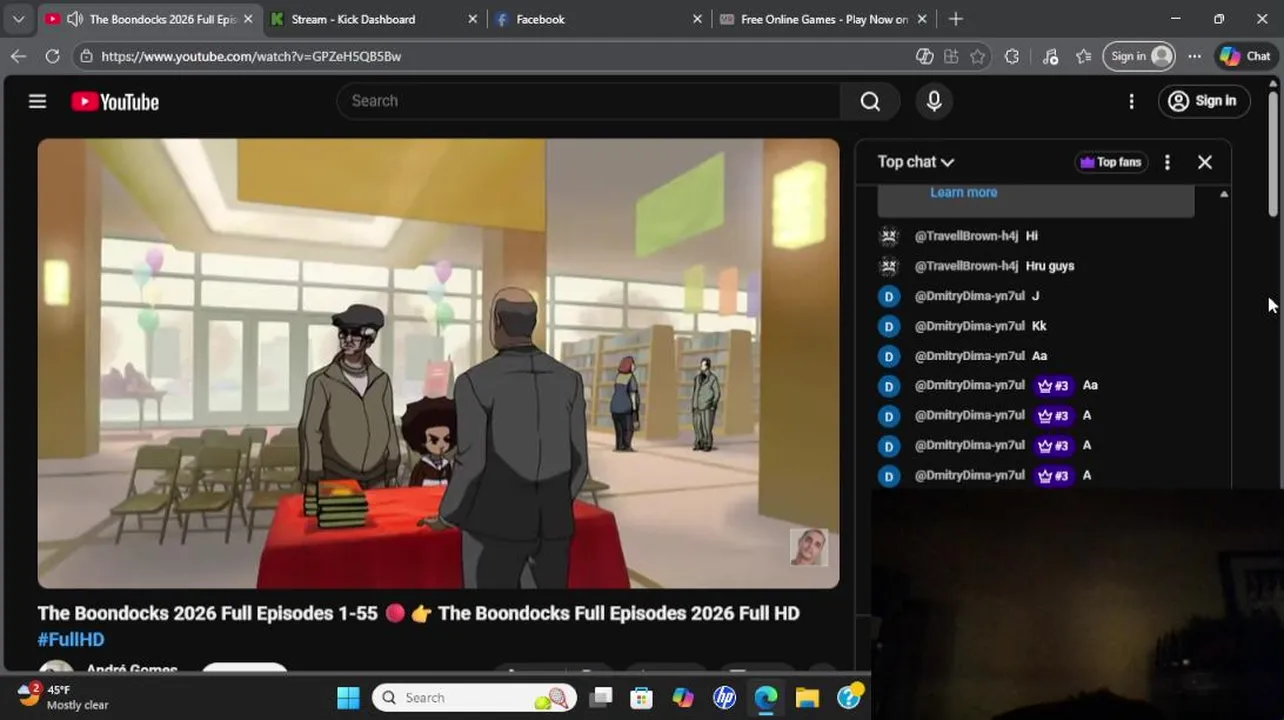Viewport: 1284px width, 720px height.
Task: Open the favorites list icon
Action: pos(1083,56)
